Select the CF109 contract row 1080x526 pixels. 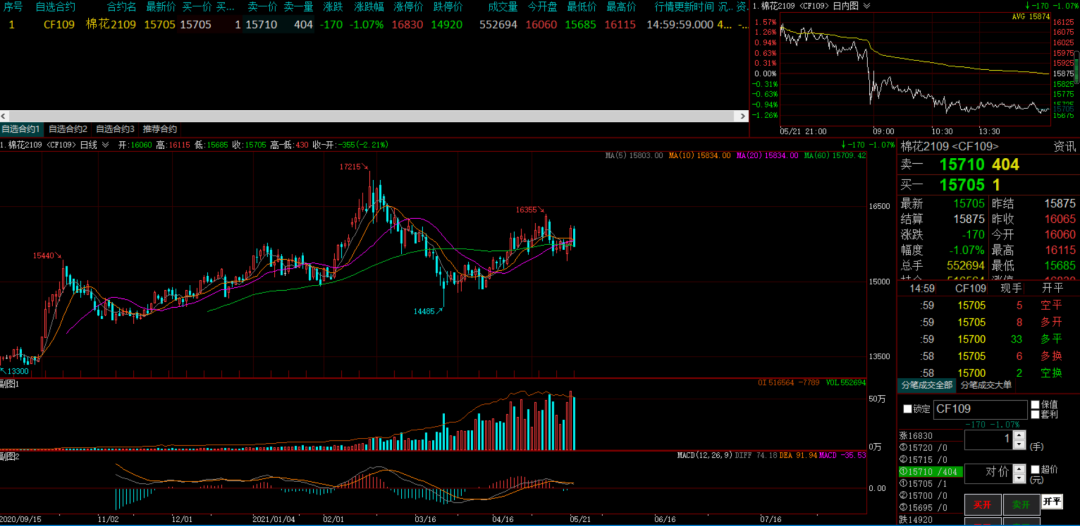click(374, 25)
